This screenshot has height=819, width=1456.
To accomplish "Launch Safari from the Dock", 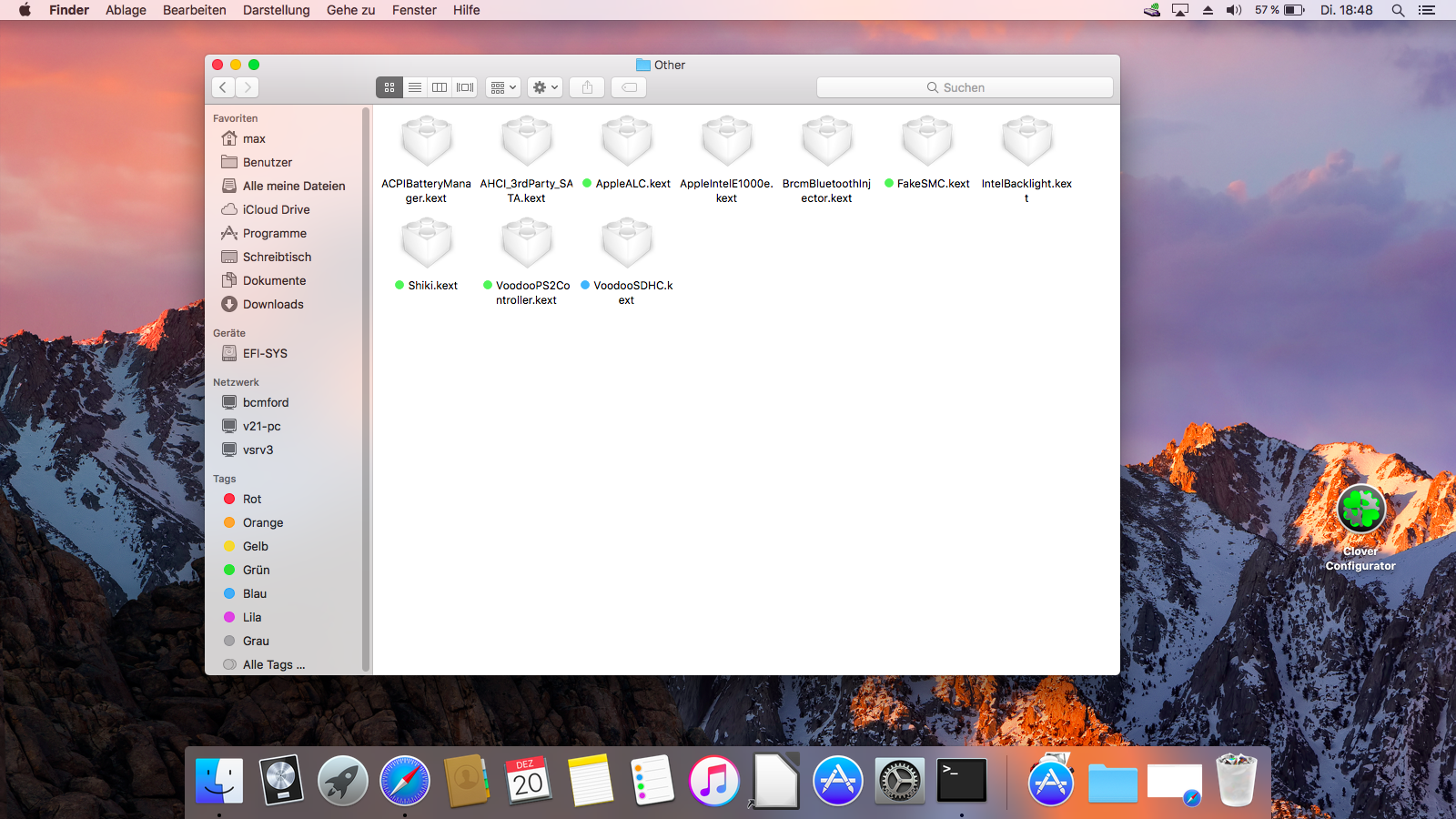I will click(405, 781).
